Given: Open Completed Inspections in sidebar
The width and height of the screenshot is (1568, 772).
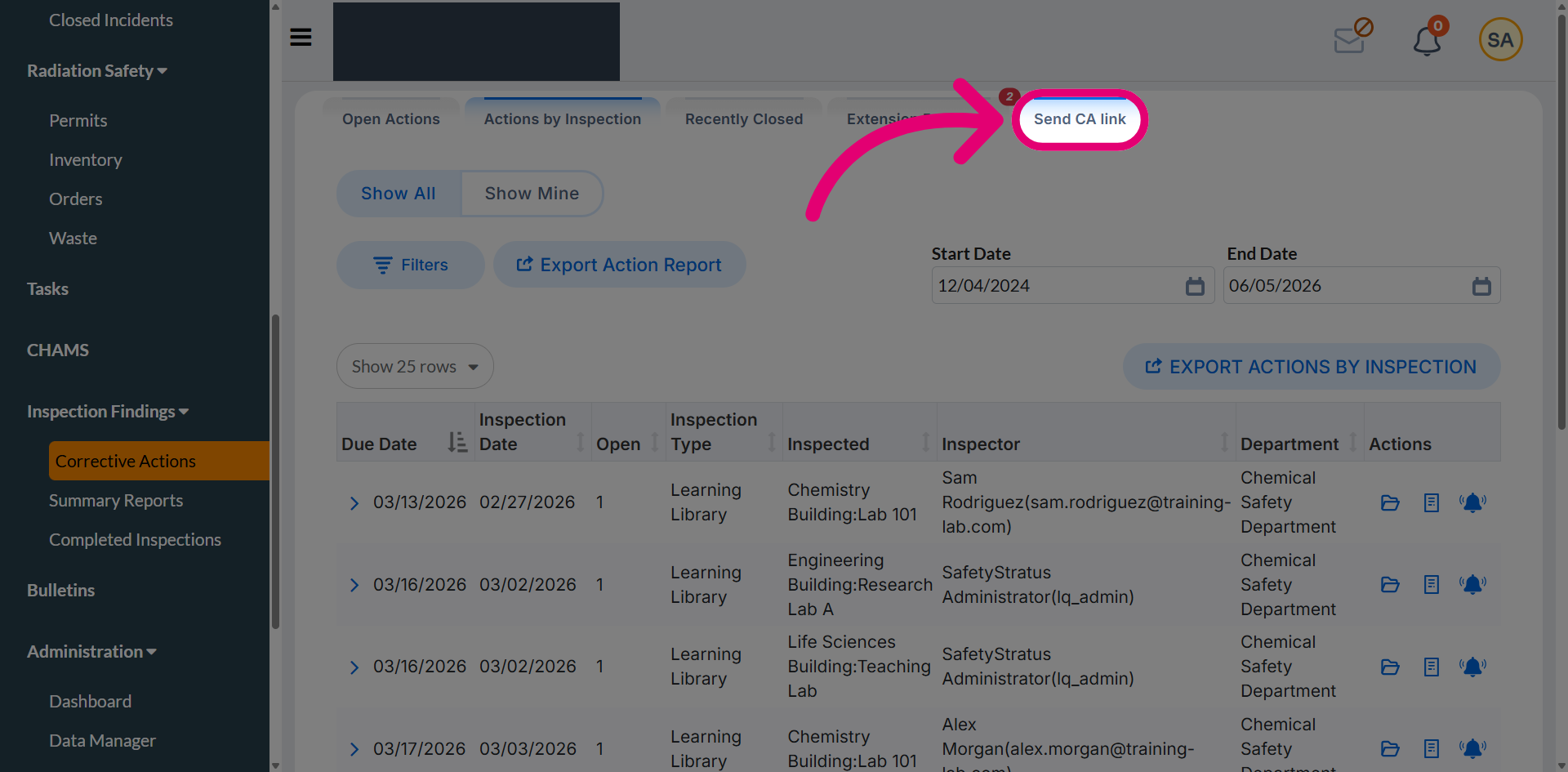Looking at the screenshot, I should pyautogui.click(x=135, y=540).
